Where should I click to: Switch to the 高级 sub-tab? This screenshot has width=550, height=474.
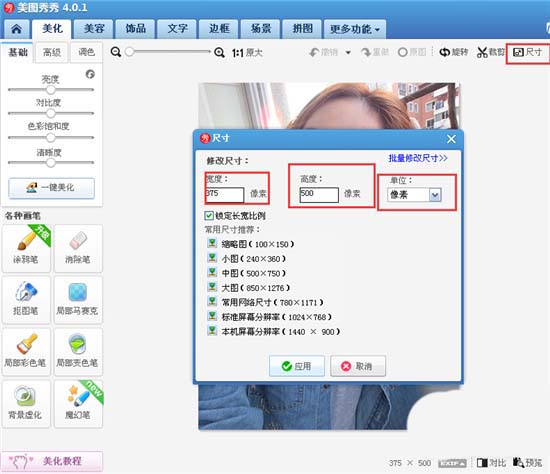pyautogui.click(x=52, y=53)
